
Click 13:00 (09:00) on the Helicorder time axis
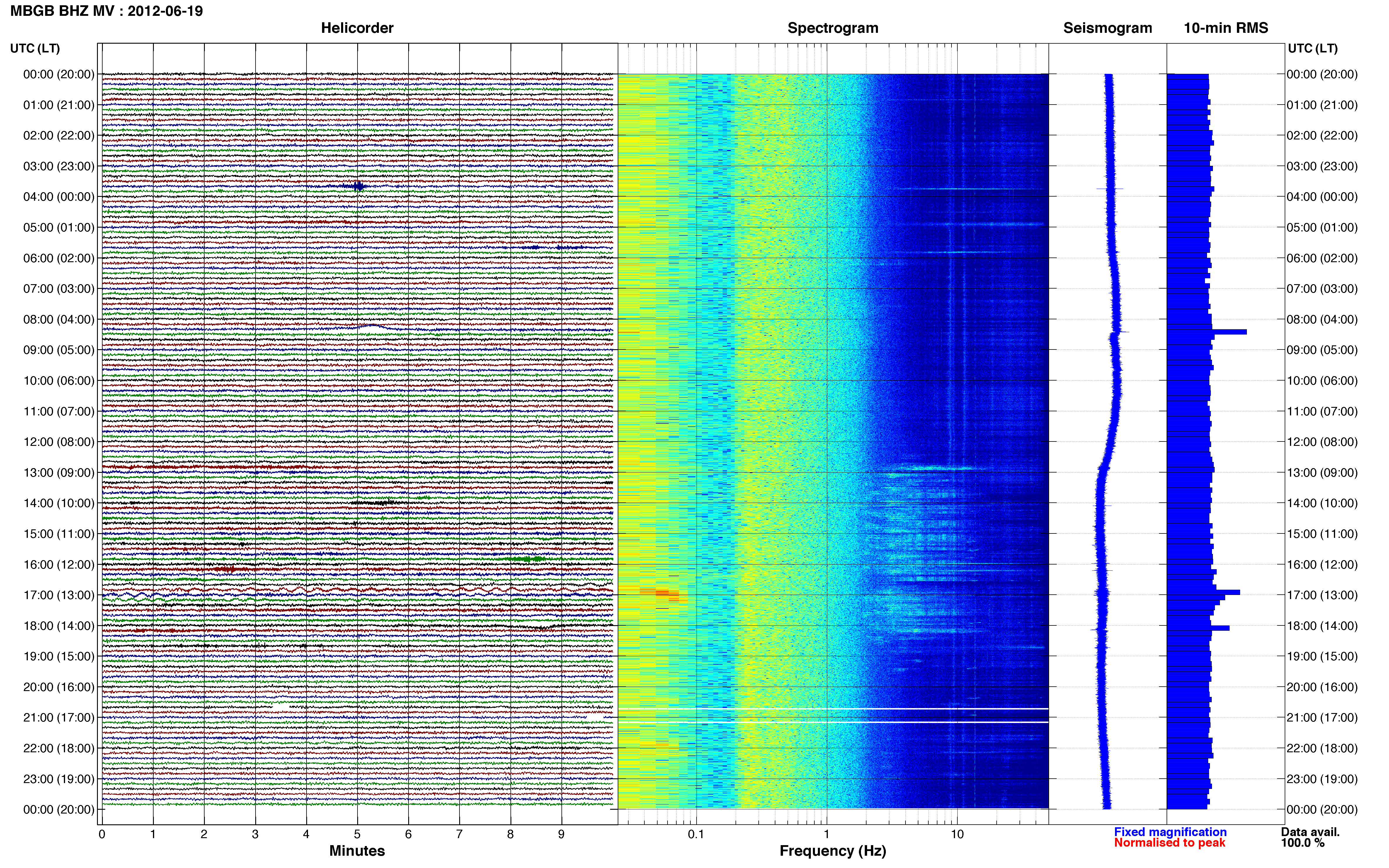coord(59,473)
